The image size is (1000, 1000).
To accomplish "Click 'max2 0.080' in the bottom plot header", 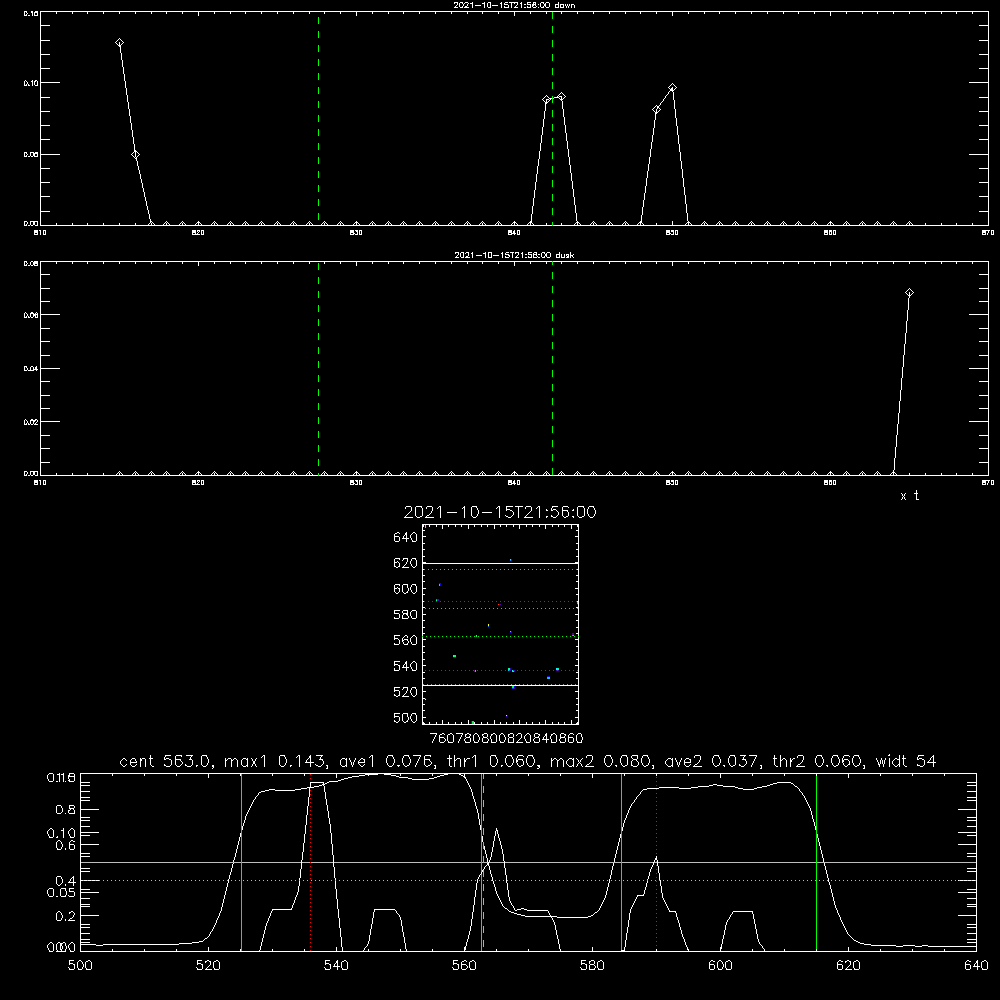I will (600, 761).
